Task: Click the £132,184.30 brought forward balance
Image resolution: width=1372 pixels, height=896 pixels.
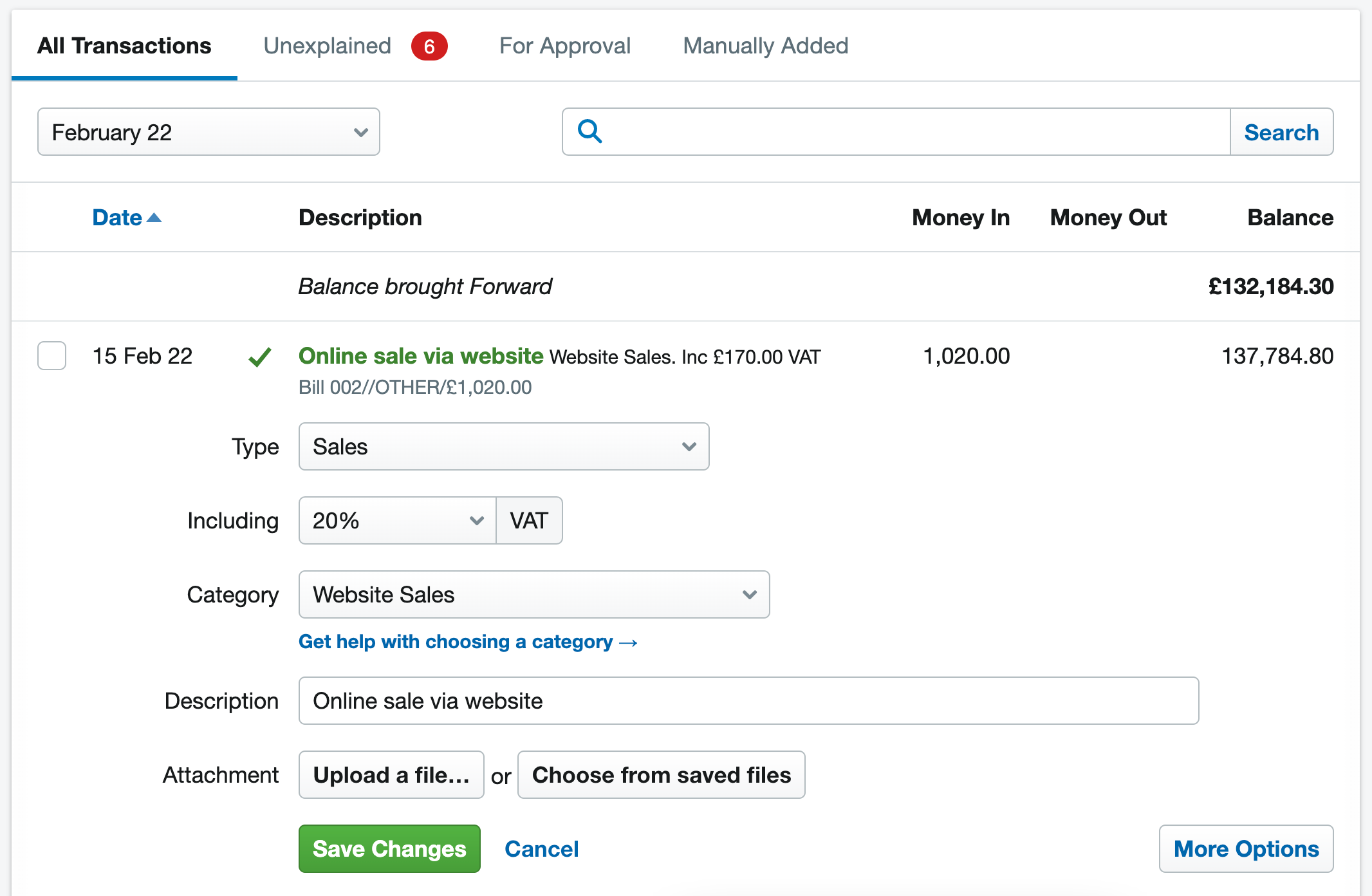Action: point(1271,286)
